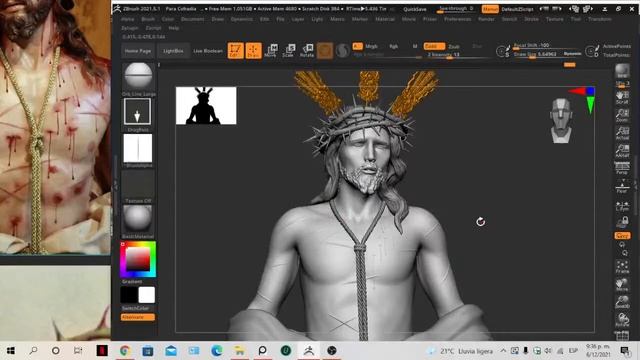Adjust the See-through slider
Screen dimensions: 640x360
click(x=456, y=9)
